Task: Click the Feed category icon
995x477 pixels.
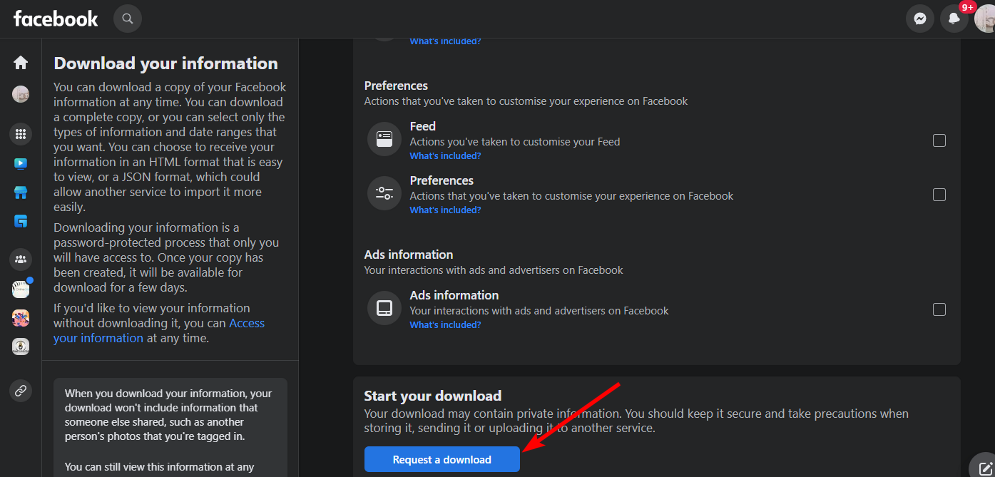Action: click(x=385, y=140)
